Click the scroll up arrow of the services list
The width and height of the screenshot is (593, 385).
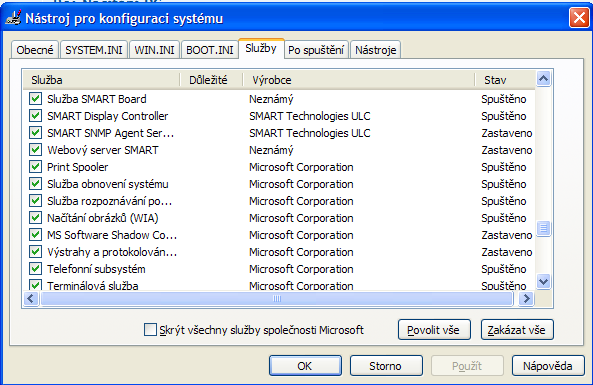(543, 79)
